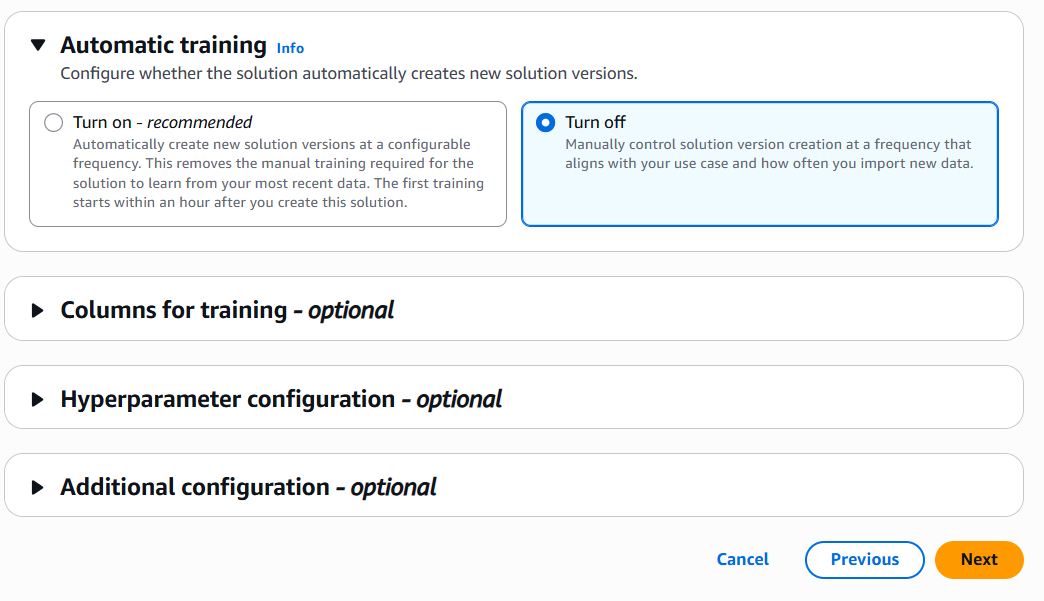Image resolution: width=1044 pixels, height=601 pixels.
Task: Click the 'Automatic training' section heading
Action: (x=163, y=45)
